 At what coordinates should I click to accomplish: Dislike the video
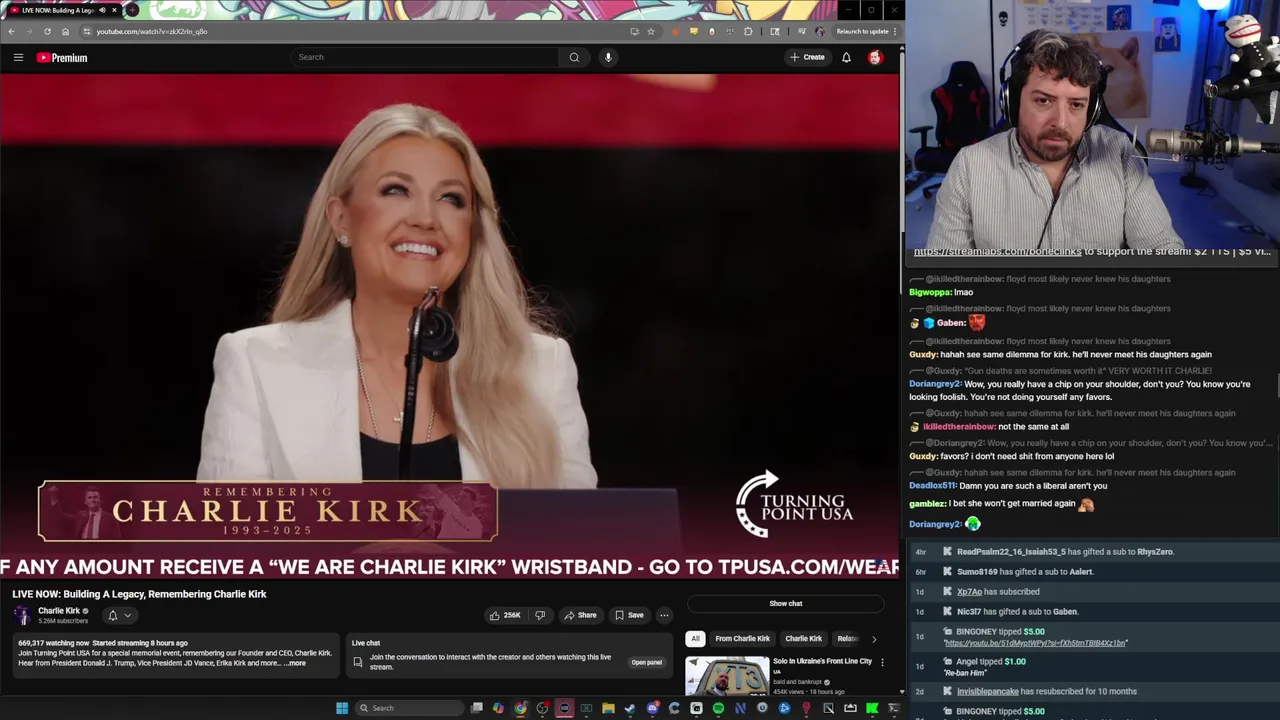540,615
